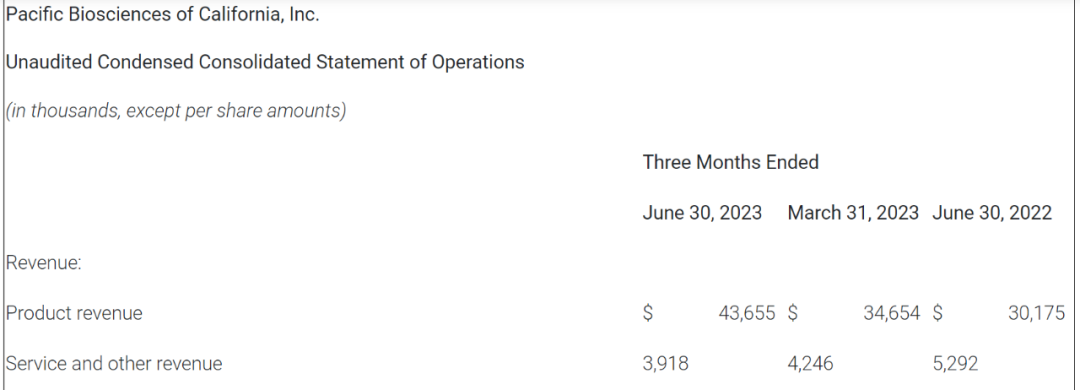
Task: Click dollar sign before 43,655
Action: pyautogui.click(x=648, y=313)
